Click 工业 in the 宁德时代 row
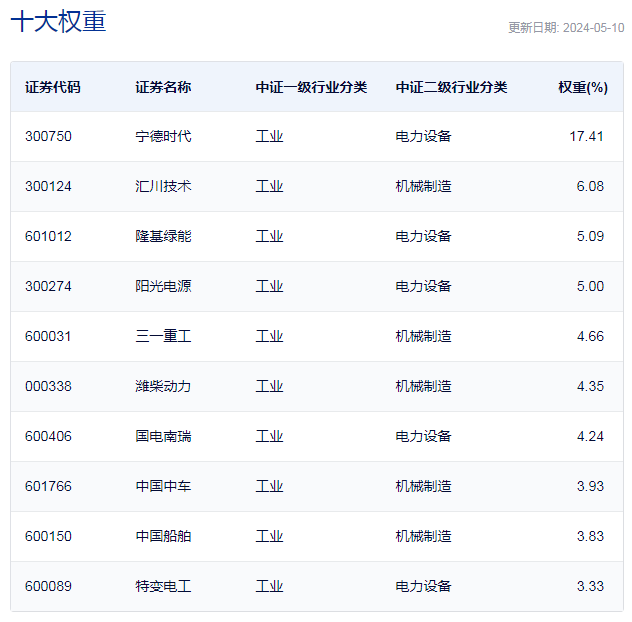Viewport: 632px width, 622px height. click(269, 136)
